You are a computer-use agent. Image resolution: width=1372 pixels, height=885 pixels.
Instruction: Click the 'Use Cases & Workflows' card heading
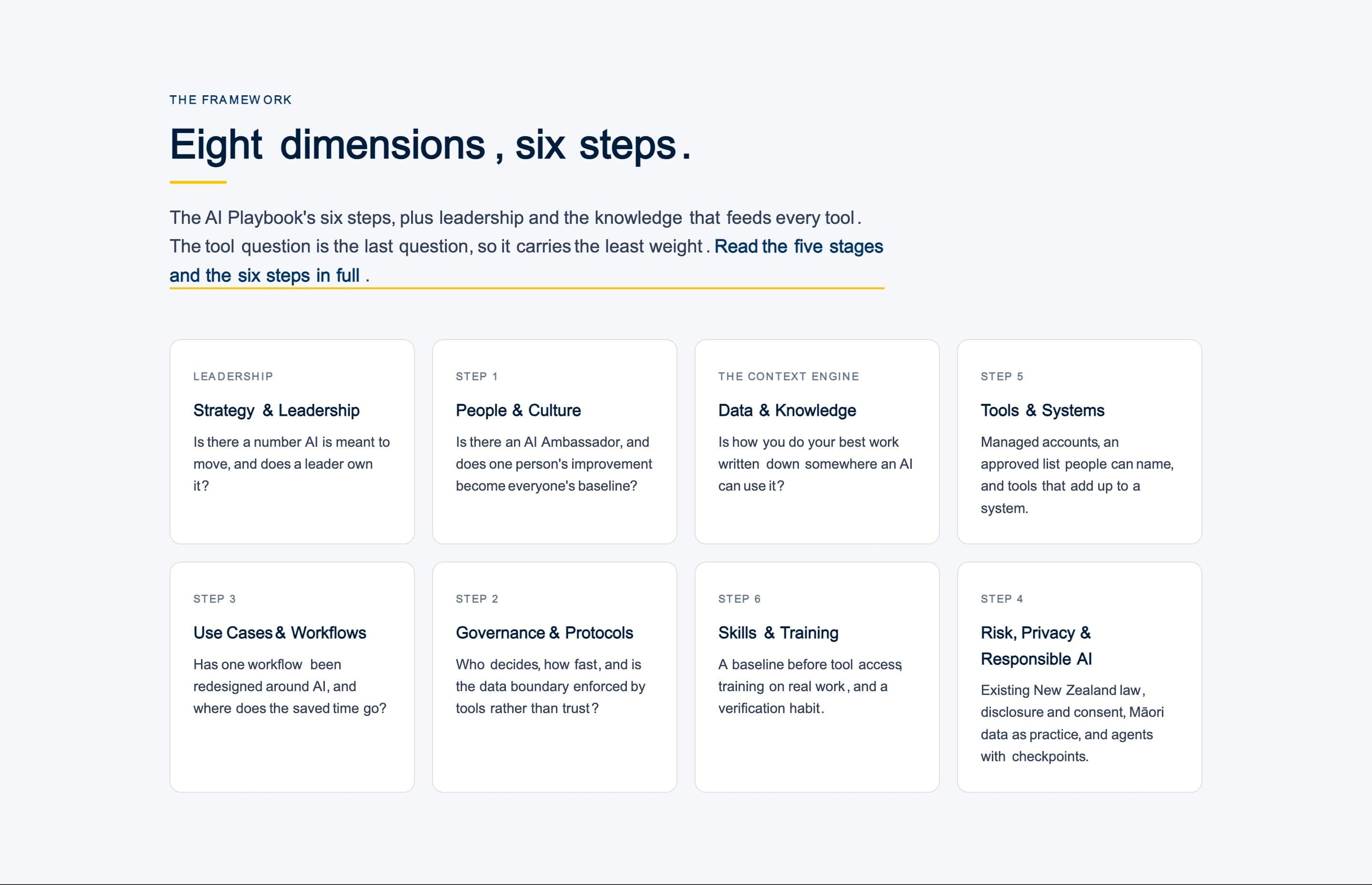pos(279,633)
